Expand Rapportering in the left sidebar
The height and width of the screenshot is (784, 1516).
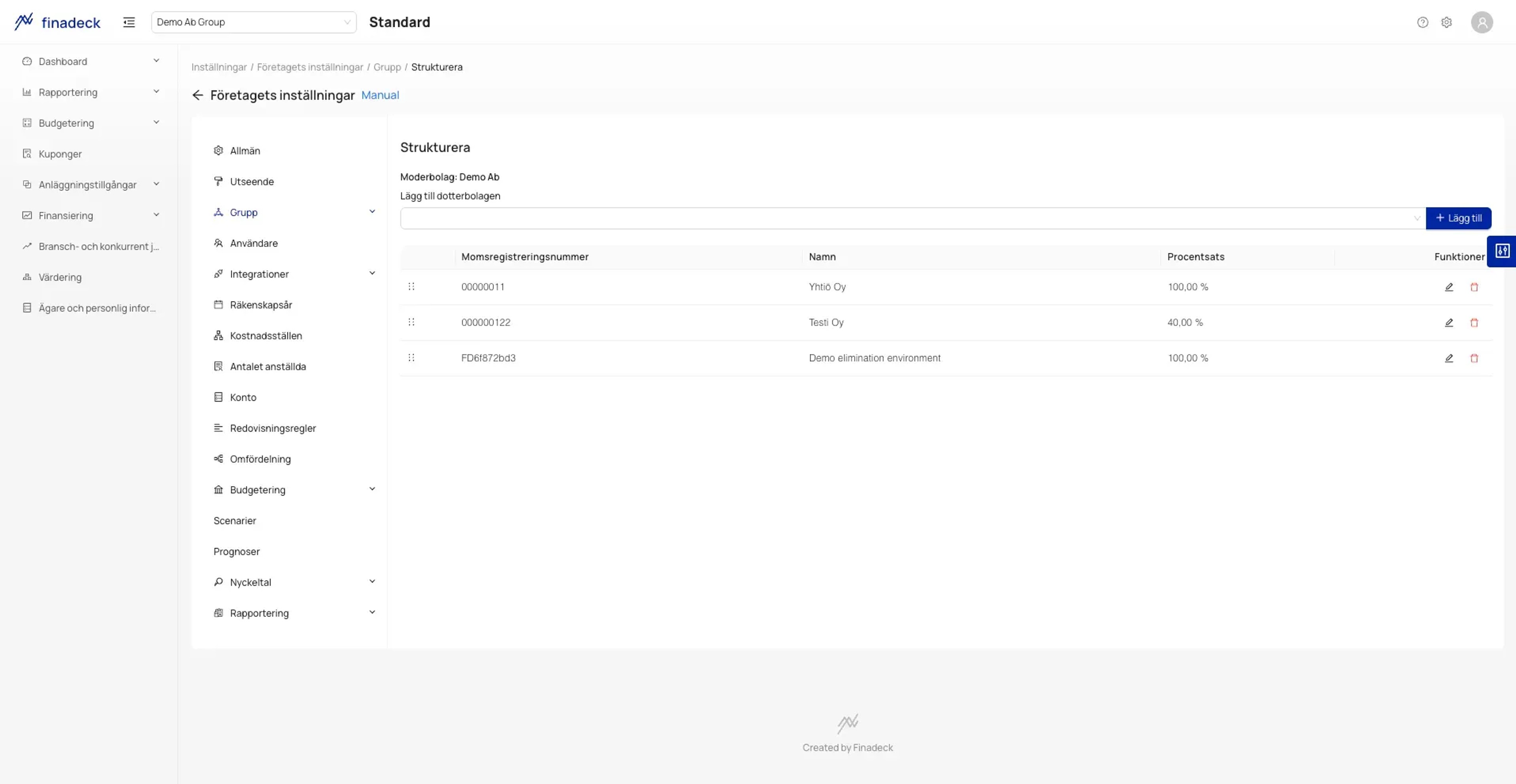[x=91, y=92]
